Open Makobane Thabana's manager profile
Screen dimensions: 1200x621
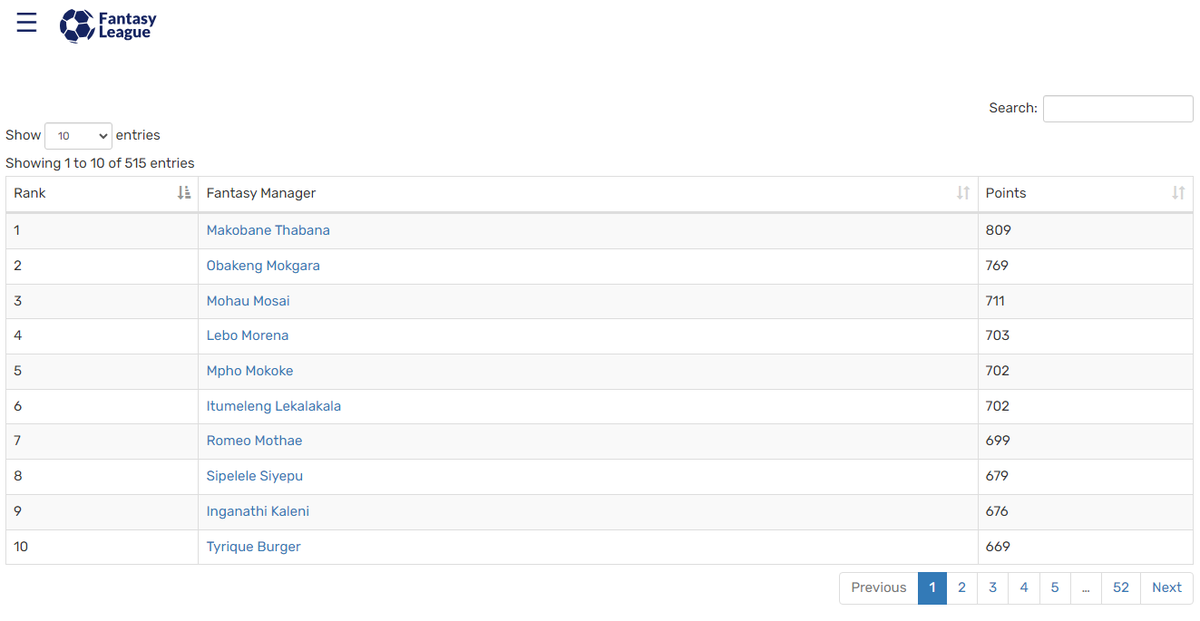tap(268, 230)
